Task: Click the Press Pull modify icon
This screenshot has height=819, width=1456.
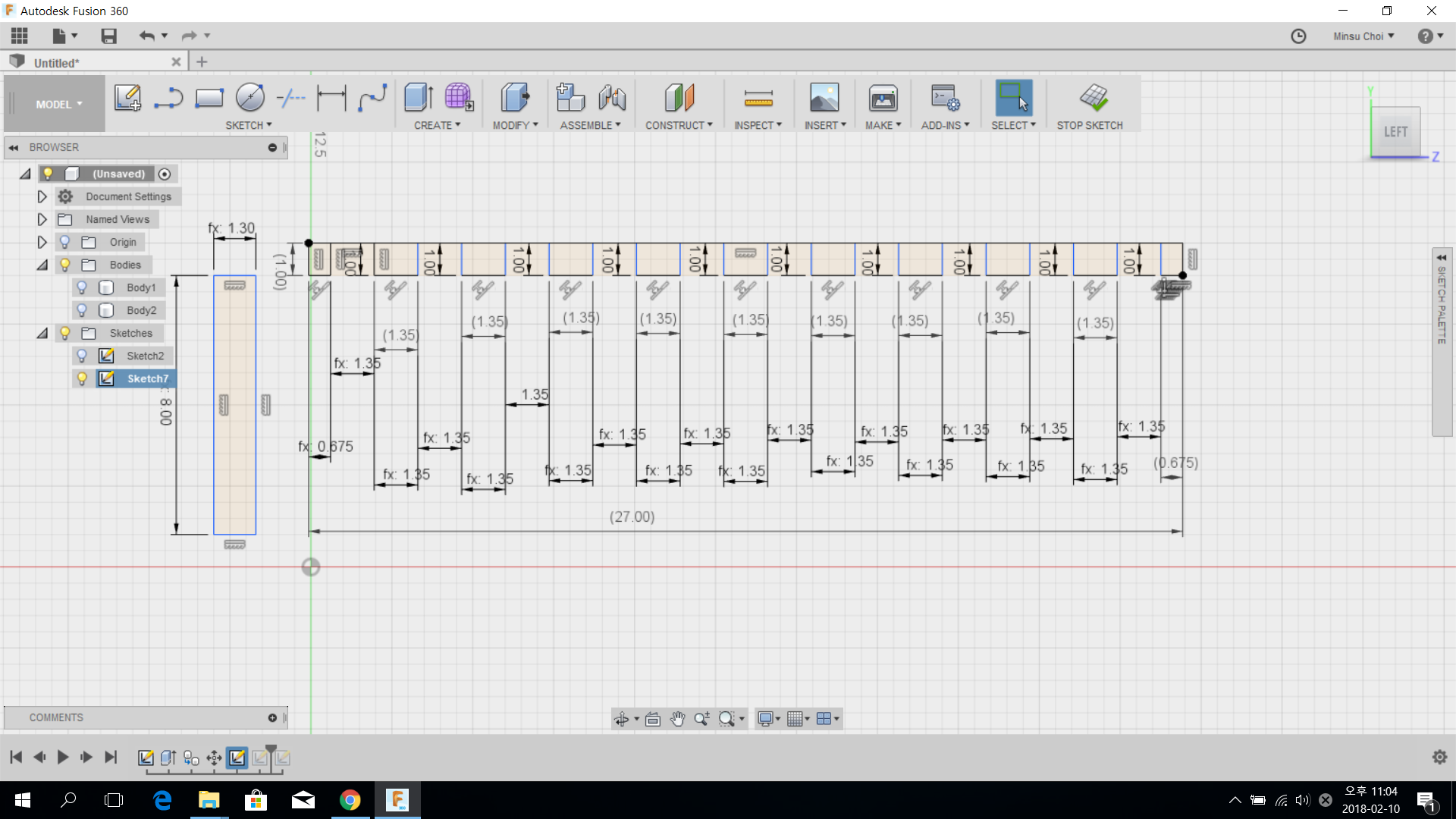Action: click(515, 98)
